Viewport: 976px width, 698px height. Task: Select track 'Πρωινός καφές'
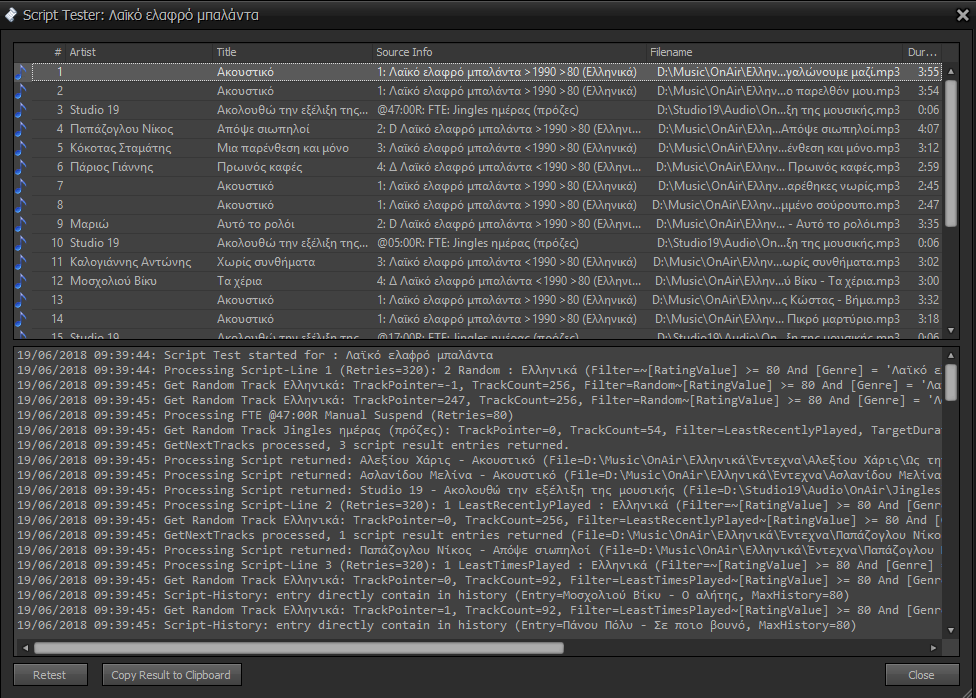pos(260,167)
